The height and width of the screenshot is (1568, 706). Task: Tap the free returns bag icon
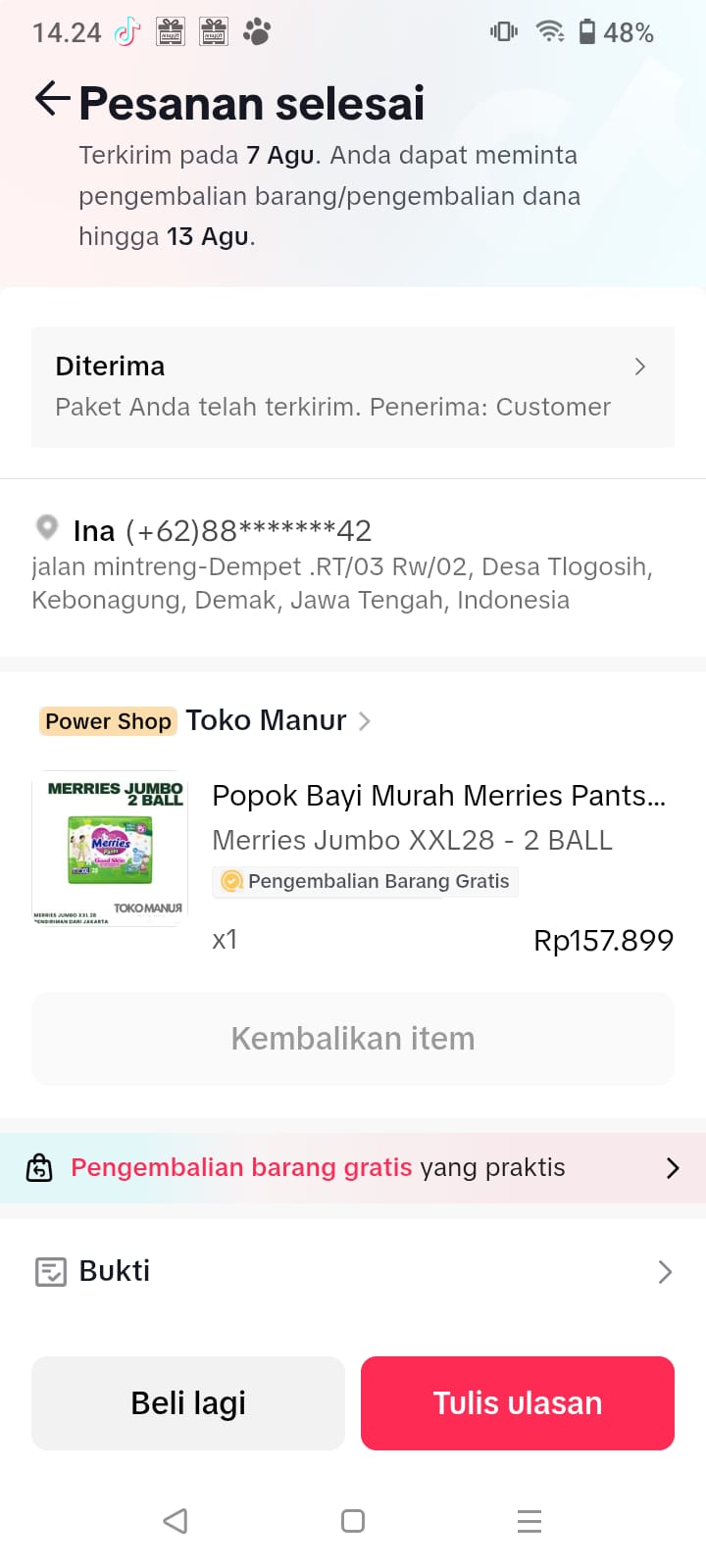coord(39,1167)
